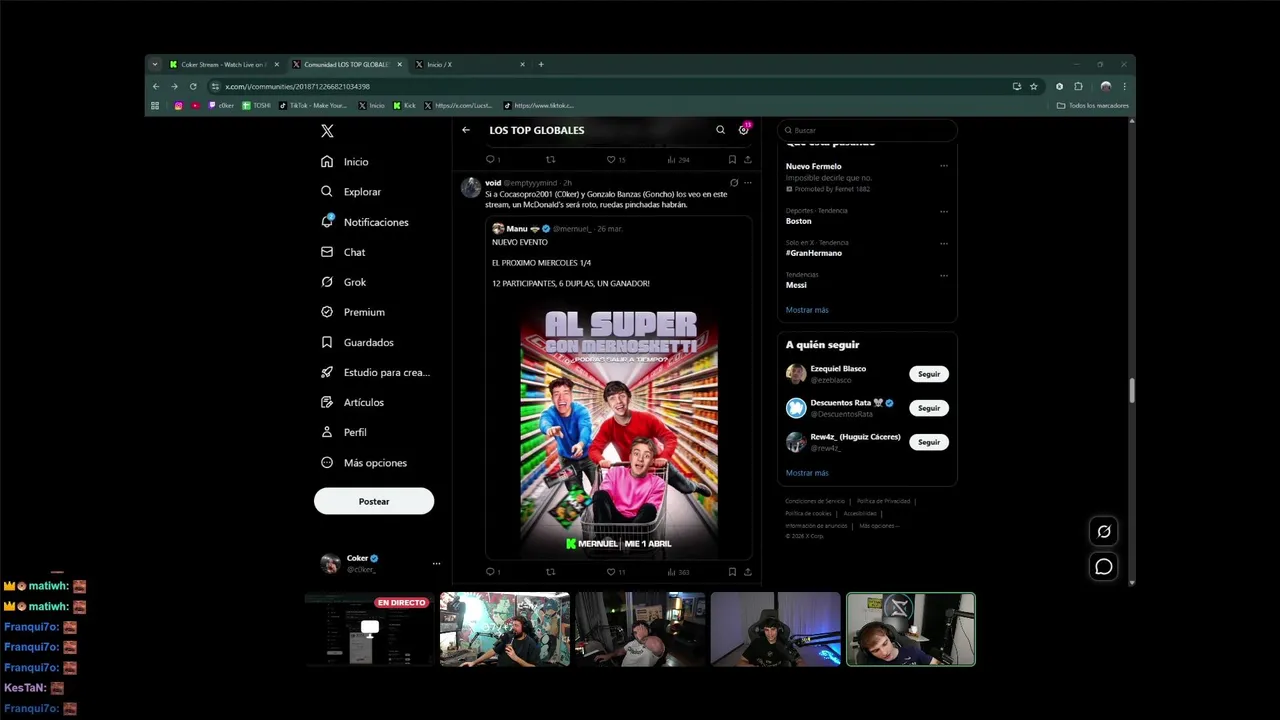Expand Más opciones in sidebar

(x=364, y=463)
